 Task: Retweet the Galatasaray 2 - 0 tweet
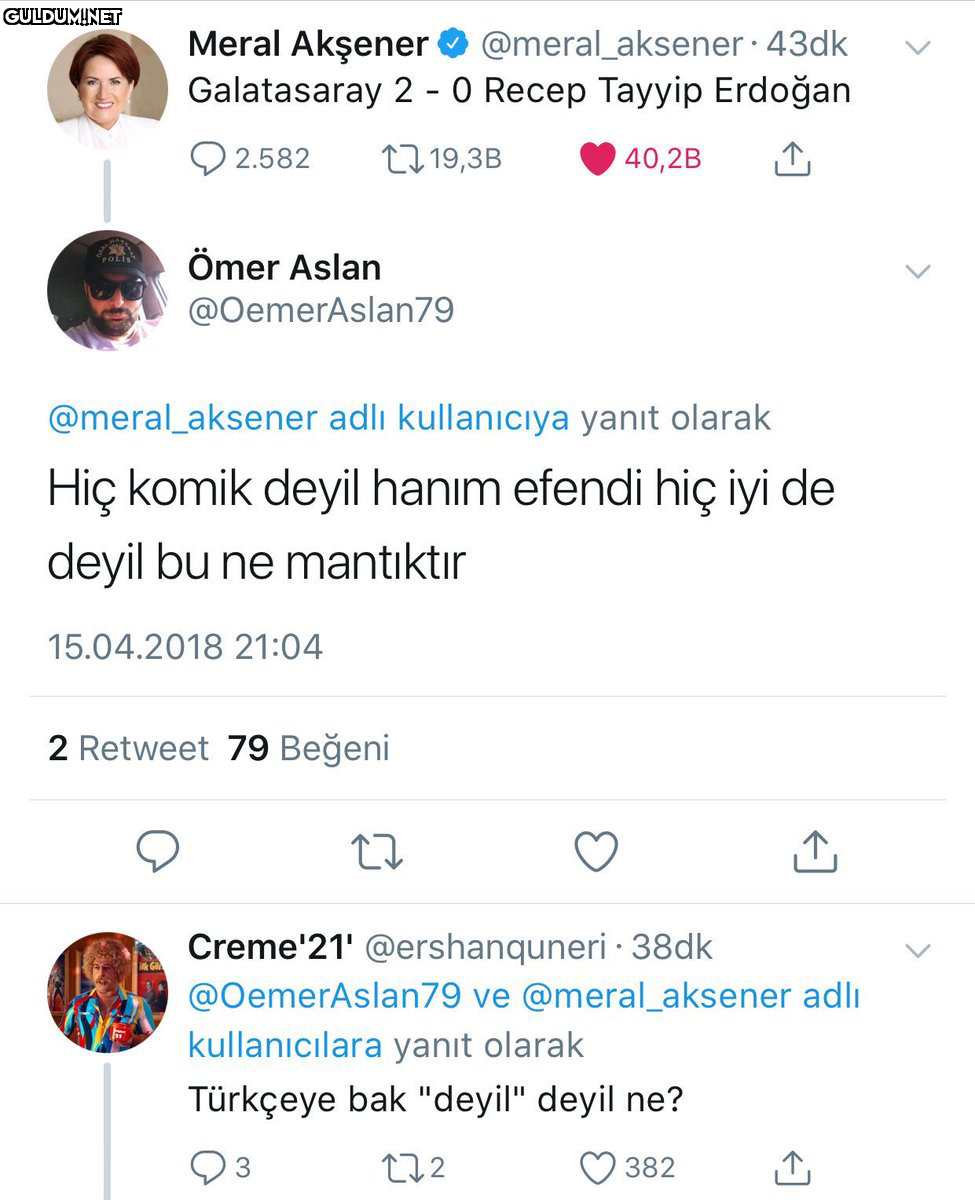pos(400,158)
